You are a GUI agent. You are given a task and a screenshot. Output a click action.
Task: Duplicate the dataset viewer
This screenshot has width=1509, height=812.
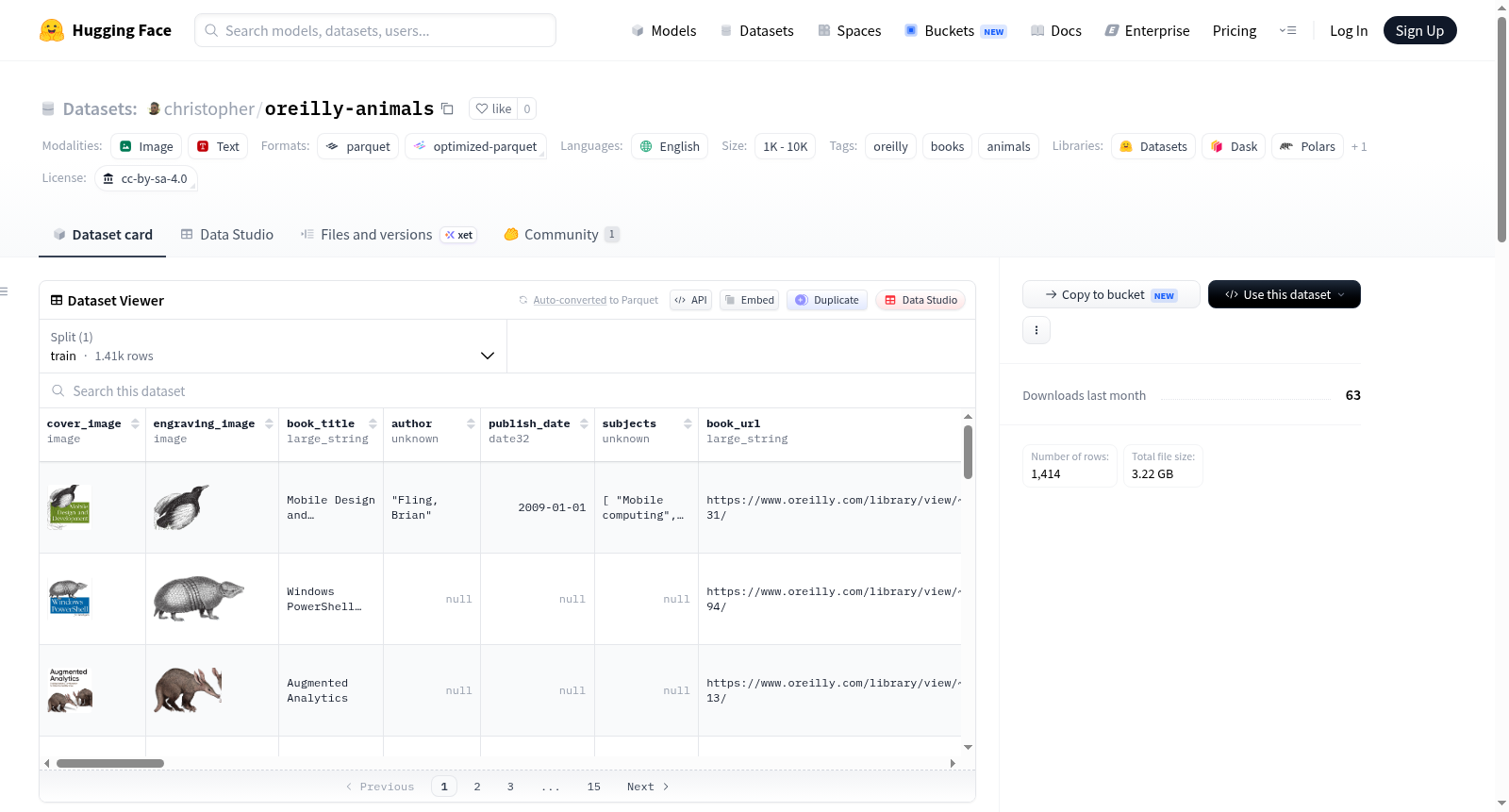tap(827, 300)
